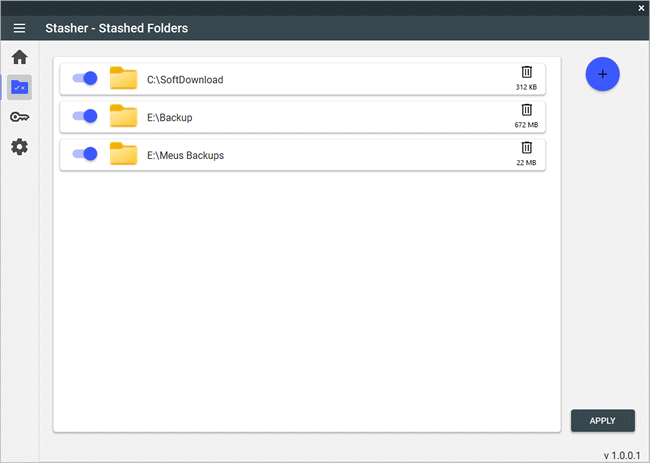This screenshot has height=463, width=650.
Task: Go to Home in sidebar
Action: pyautogui.click(x=19, y=57)
